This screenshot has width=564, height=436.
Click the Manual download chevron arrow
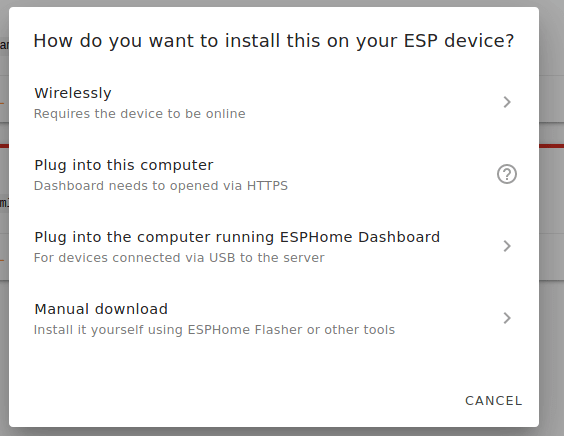click(507, 318)
